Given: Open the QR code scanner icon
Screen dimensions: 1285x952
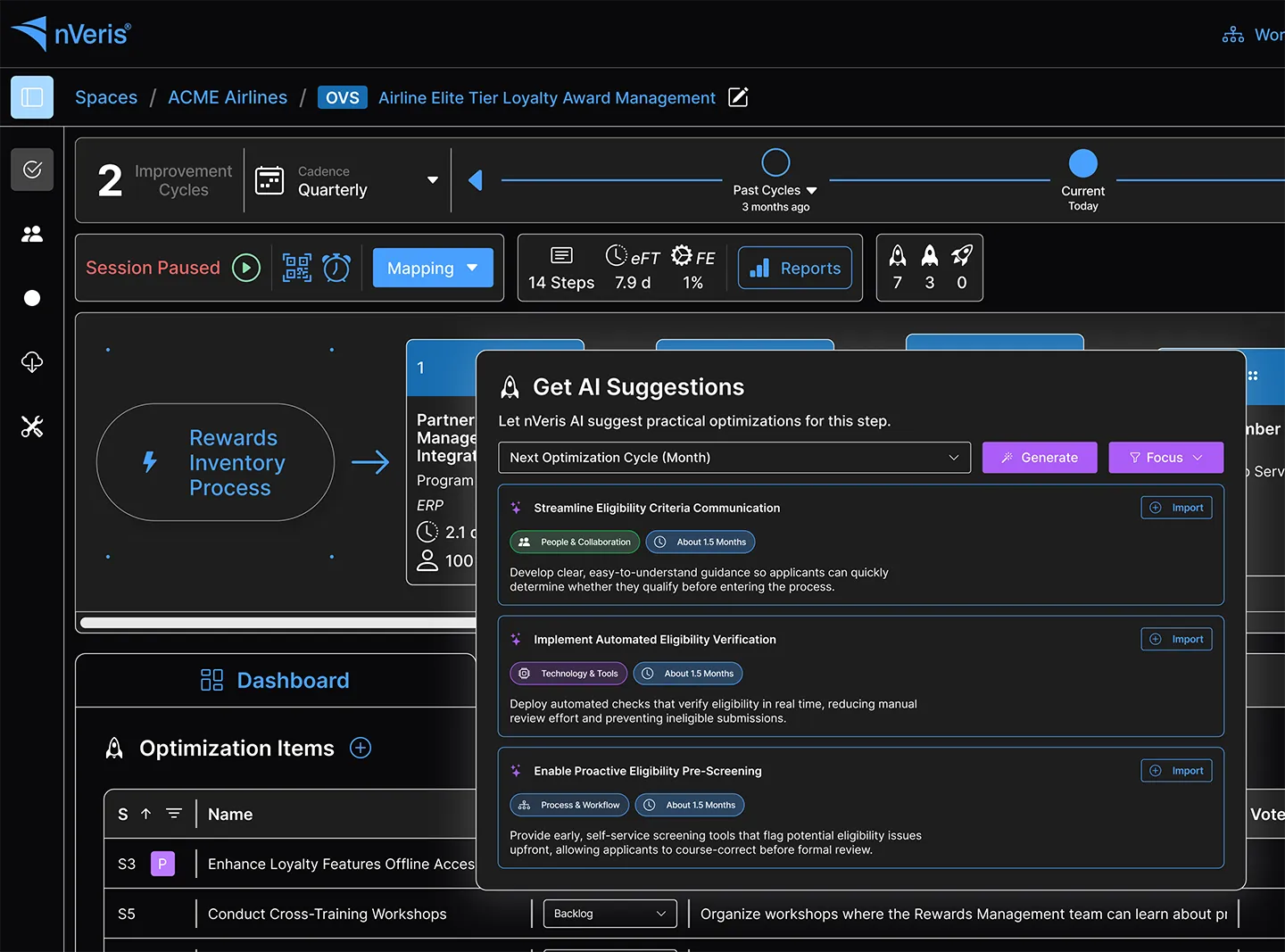Looking at the screenshot, I should 296,267.
